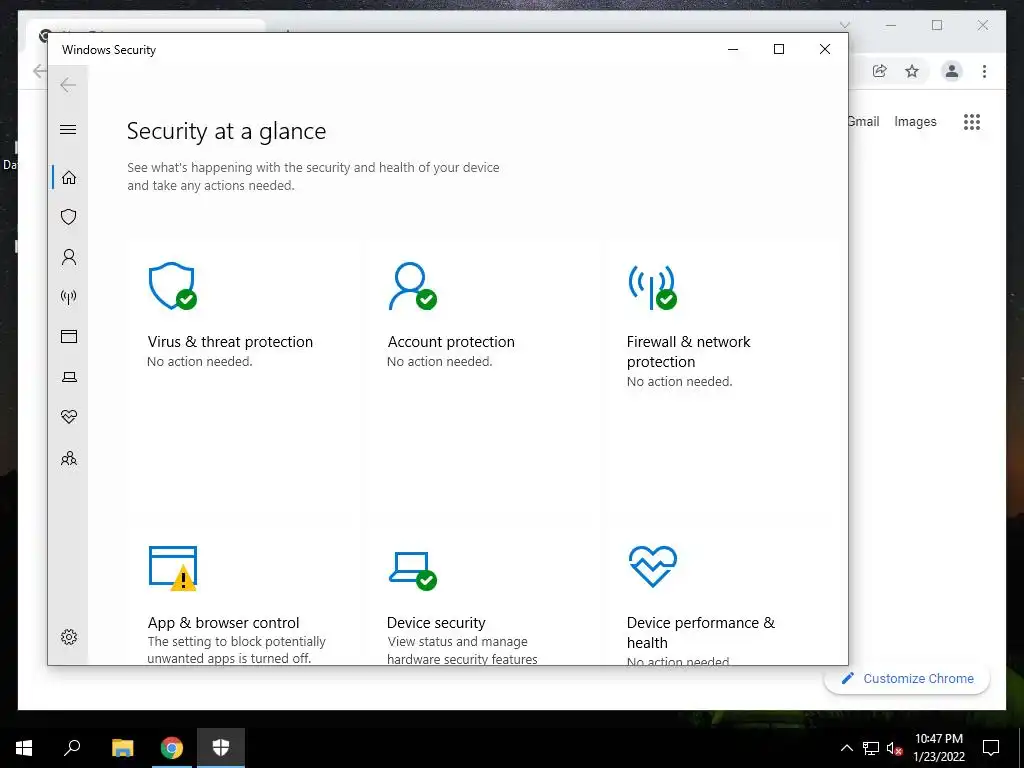
Task: Click the muted volume tray icon
Action: (x=895, y=748)
